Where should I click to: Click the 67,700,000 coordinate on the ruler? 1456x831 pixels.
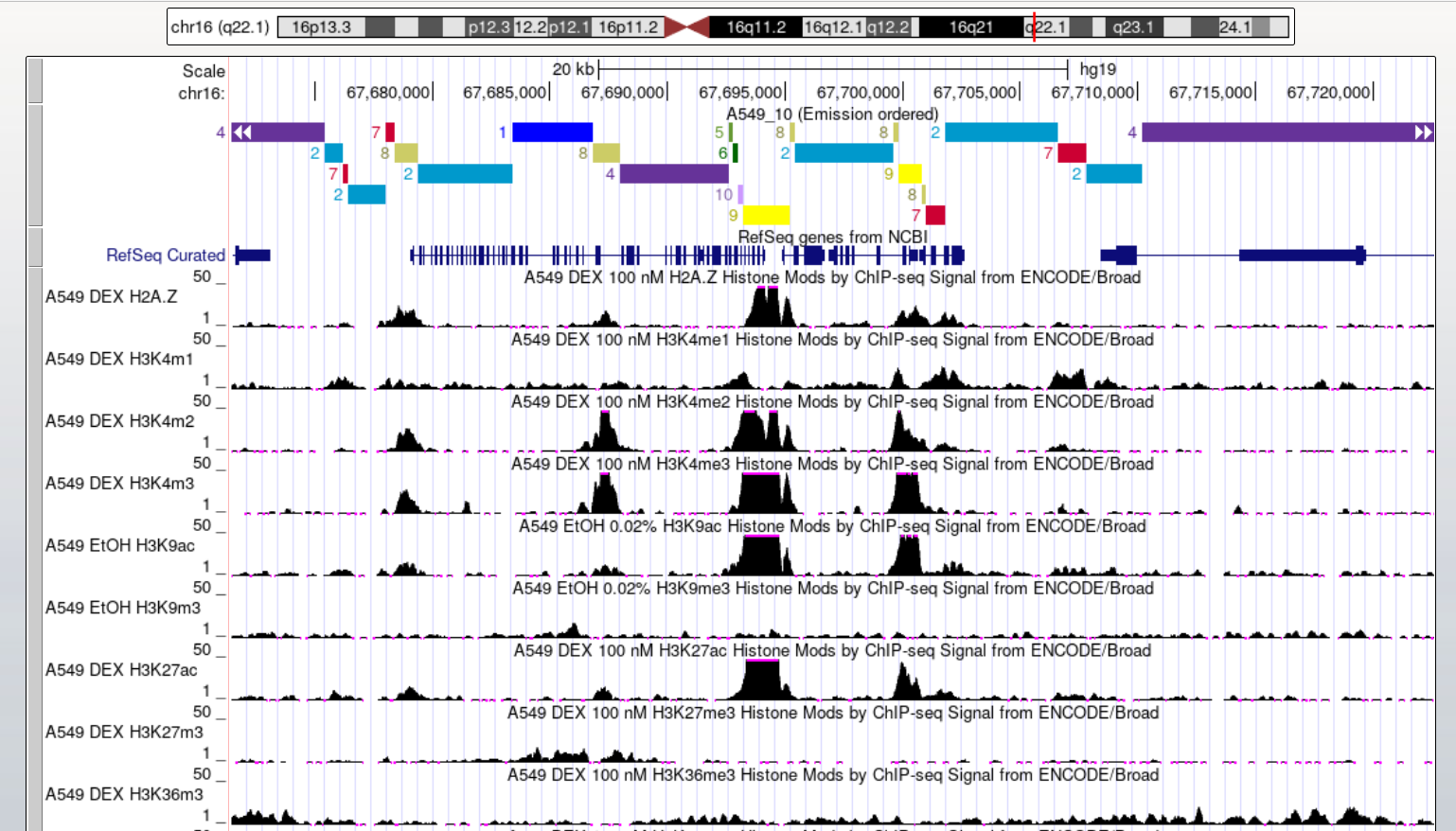pyautogui.click(x=858, y=93)
